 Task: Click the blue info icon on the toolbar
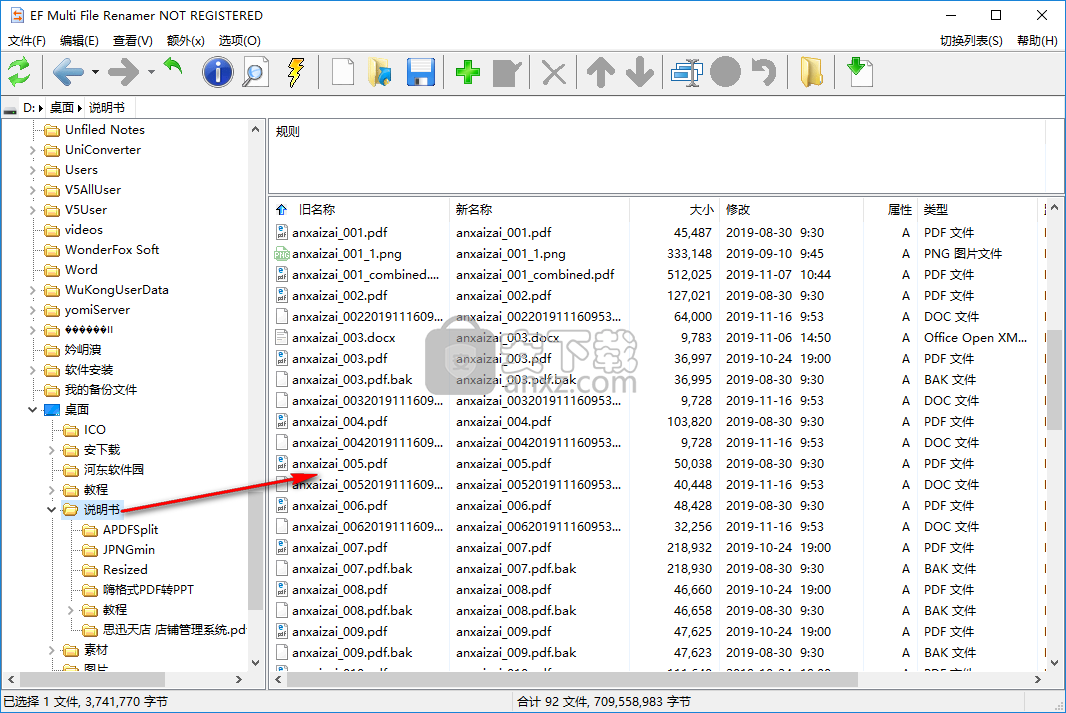(x=218, y=71)
